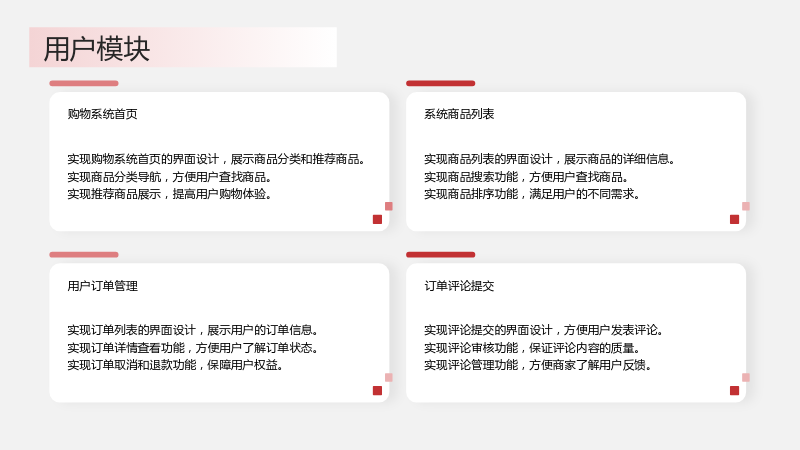This screenshot has height=450, width=800.
Task: Click the dark red square in 订单评论提交 card
Action: (x=735, y=390)
